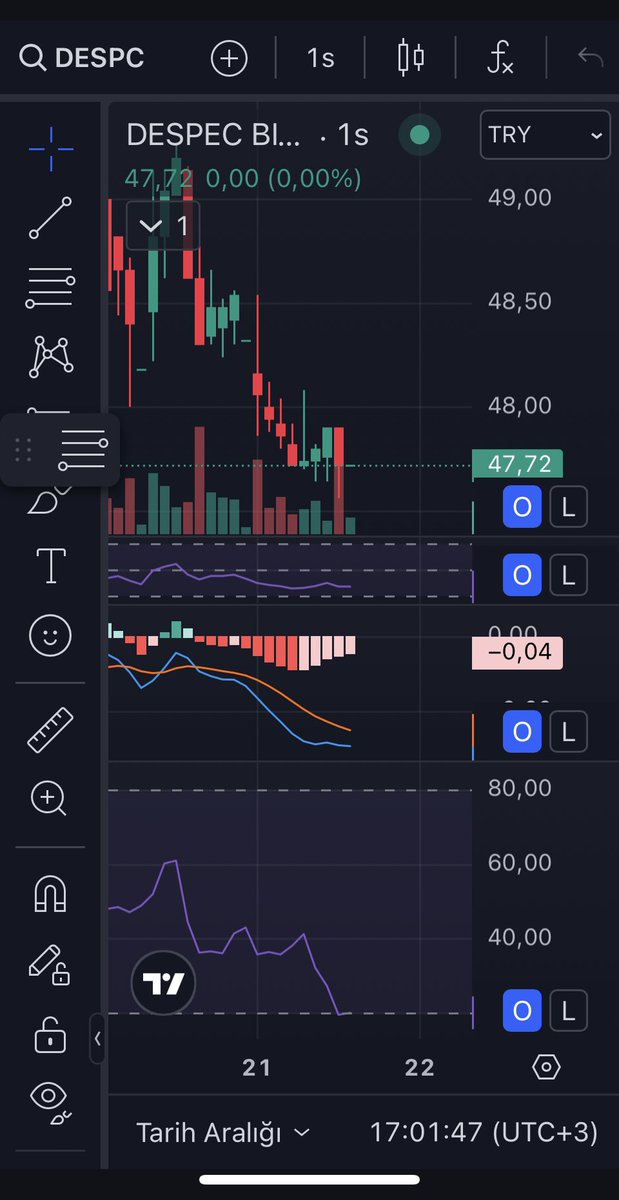The width and height of the screenshot is (619, 1200).
Task: Tap the floating horizontal lines tool button
Action: click(82, 450)
